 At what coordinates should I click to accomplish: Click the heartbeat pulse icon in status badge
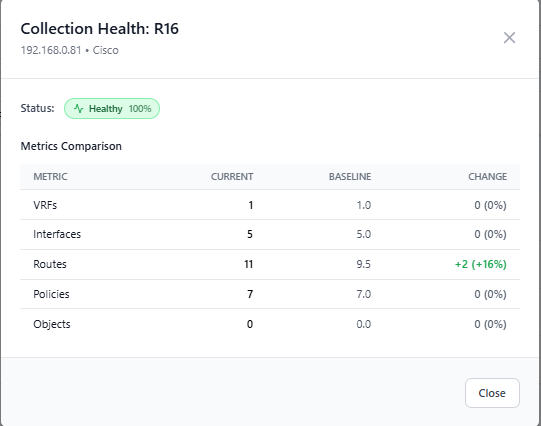pyautogui.click(x=79, y=109)
